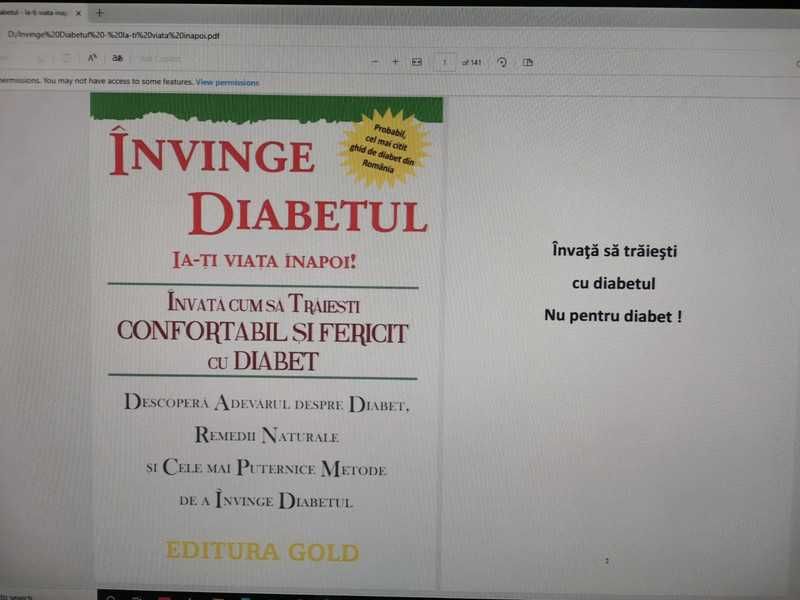Image resolution: width=800 pixels, height=600 pixels.
Task: Click 'DESCOPERĂ ADEVĂRUL DESPRE DIABET' line
Action: pos(266,403)
